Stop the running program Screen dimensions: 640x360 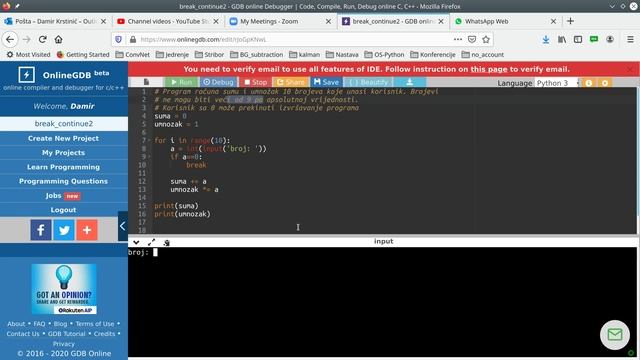coord(255,82)
